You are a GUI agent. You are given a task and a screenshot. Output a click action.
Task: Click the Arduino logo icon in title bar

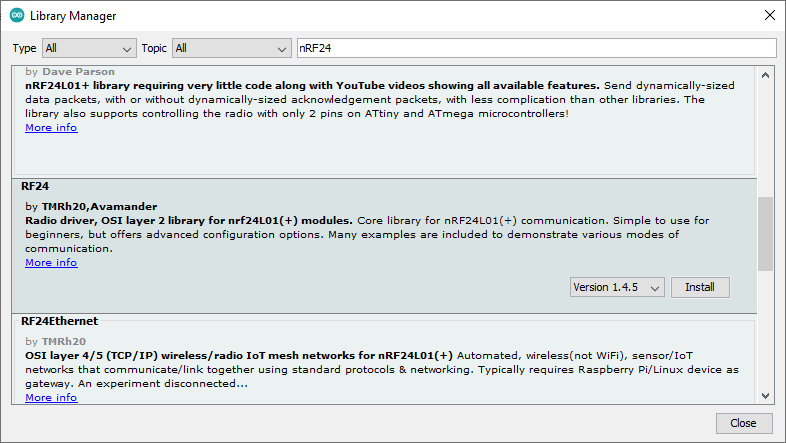coord(17,16)
